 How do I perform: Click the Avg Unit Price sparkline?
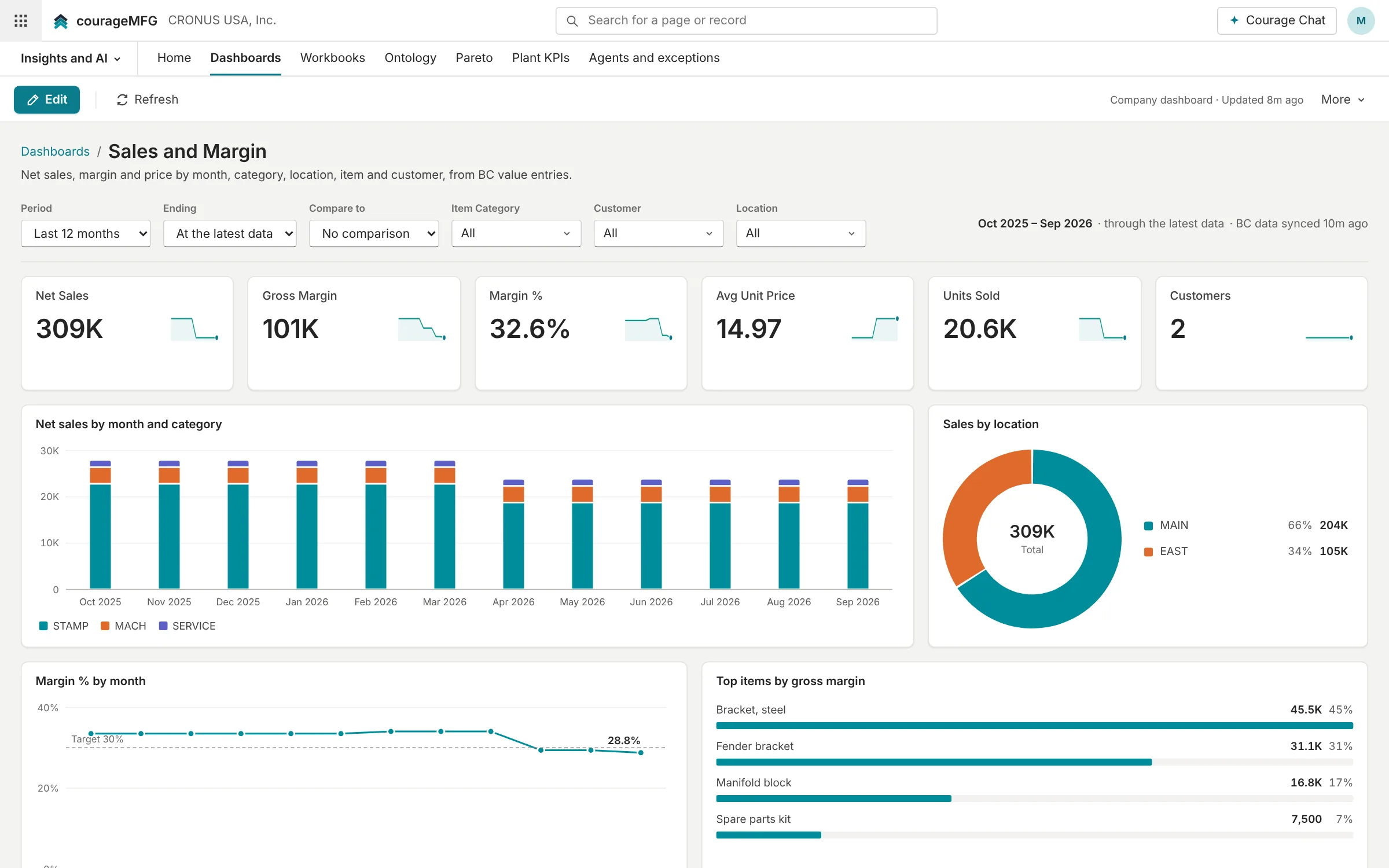click(875, 329)
